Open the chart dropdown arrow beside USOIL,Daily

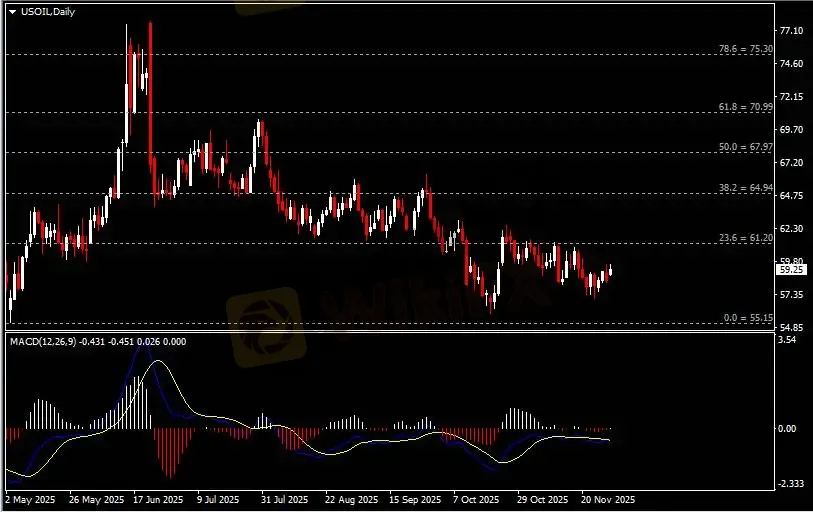[x=13, y=12]
